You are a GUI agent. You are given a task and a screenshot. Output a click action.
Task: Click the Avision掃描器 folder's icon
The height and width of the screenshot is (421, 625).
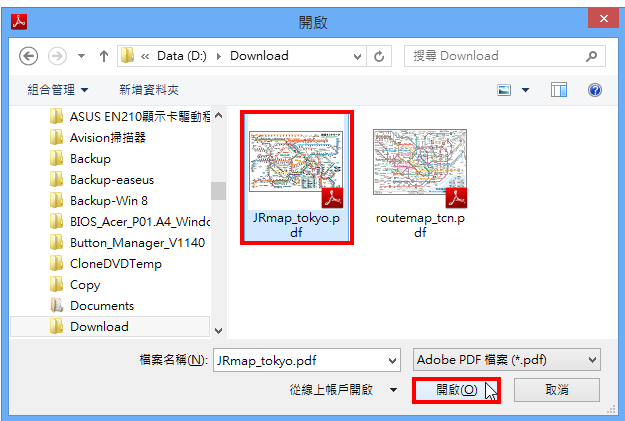point(56,137)
